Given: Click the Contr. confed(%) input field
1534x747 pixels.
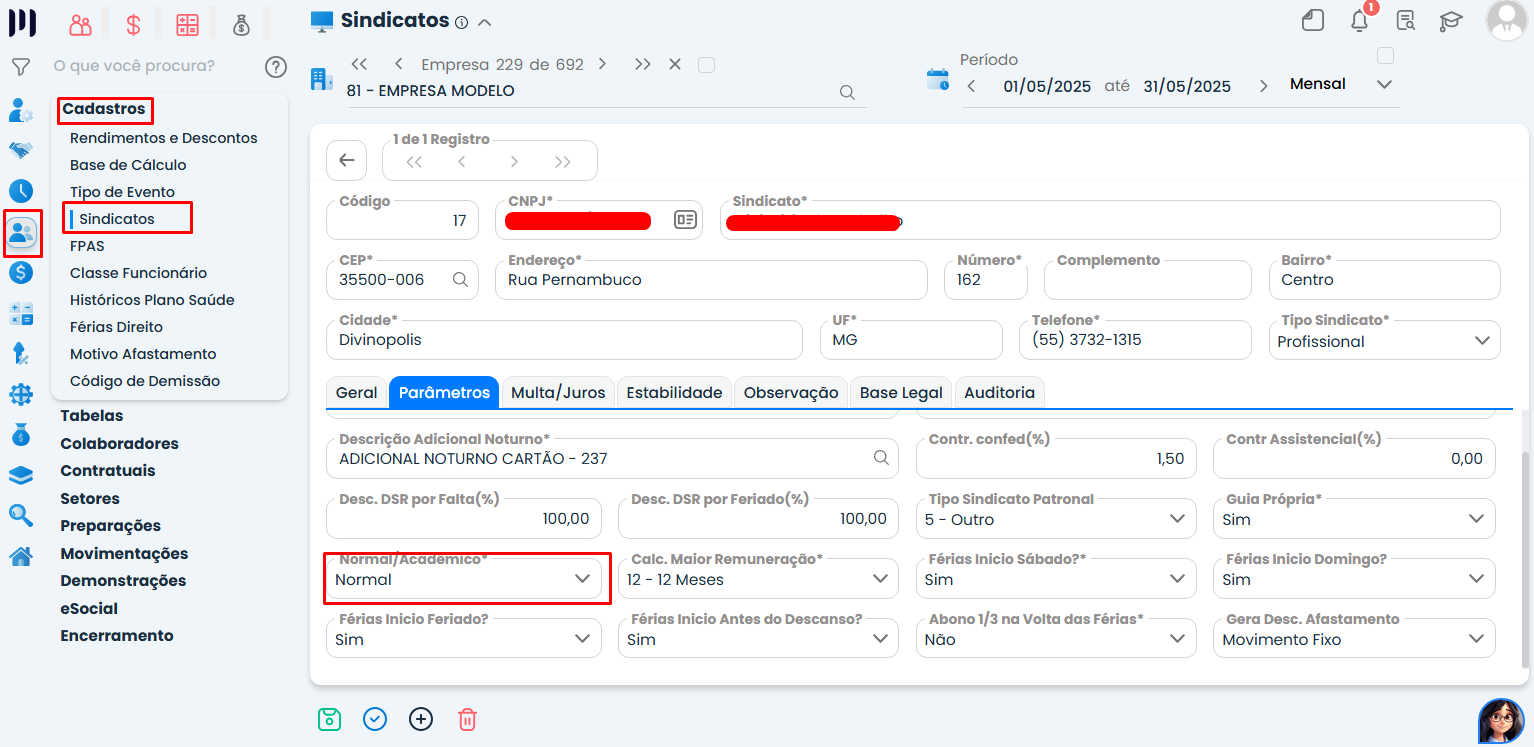Looking at the screenshot, I should (1055, 459).
